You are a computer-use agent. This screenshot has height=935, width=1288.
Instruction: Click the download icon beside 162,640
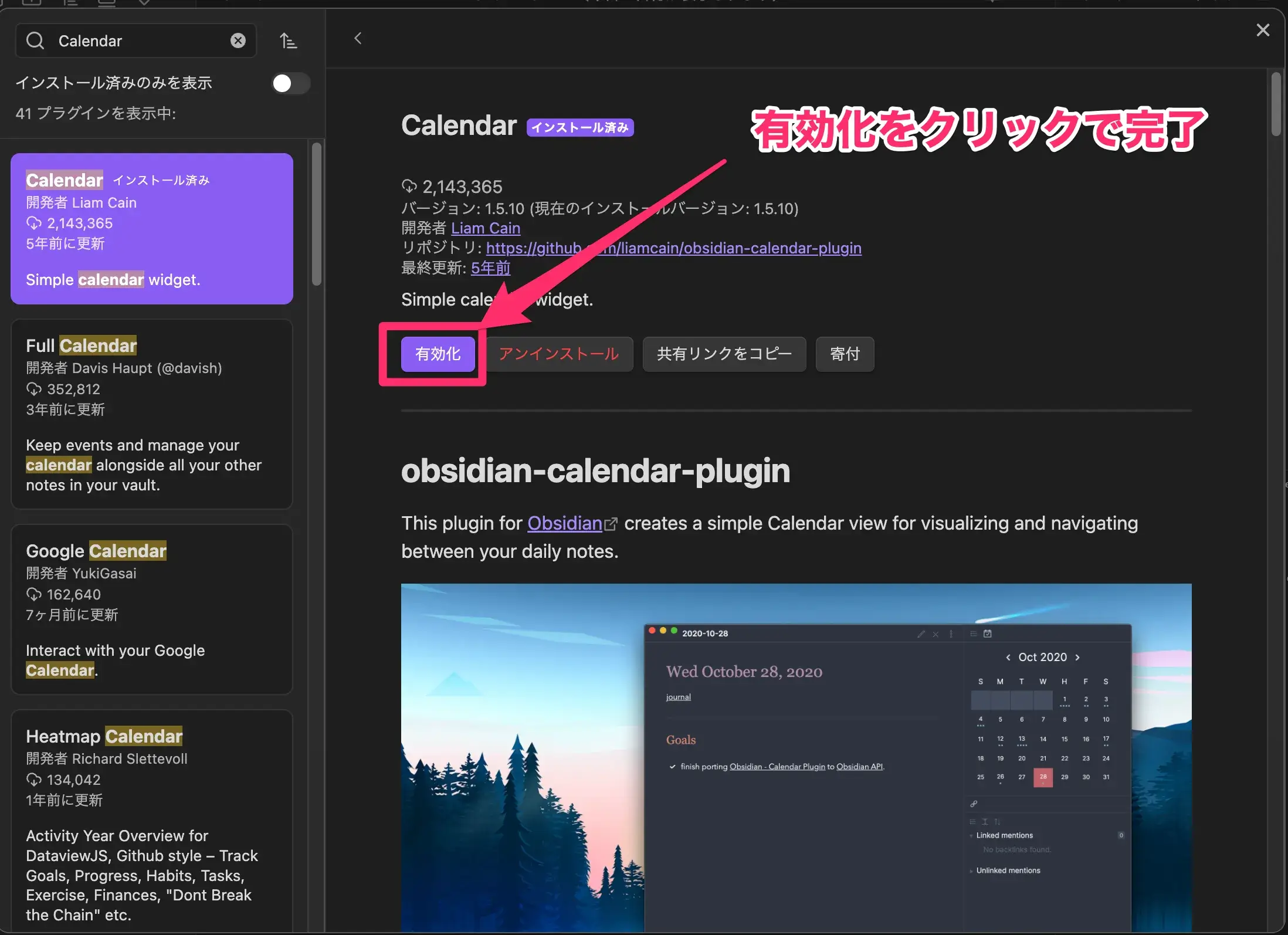pyautogui.click(x=34, y=594)
